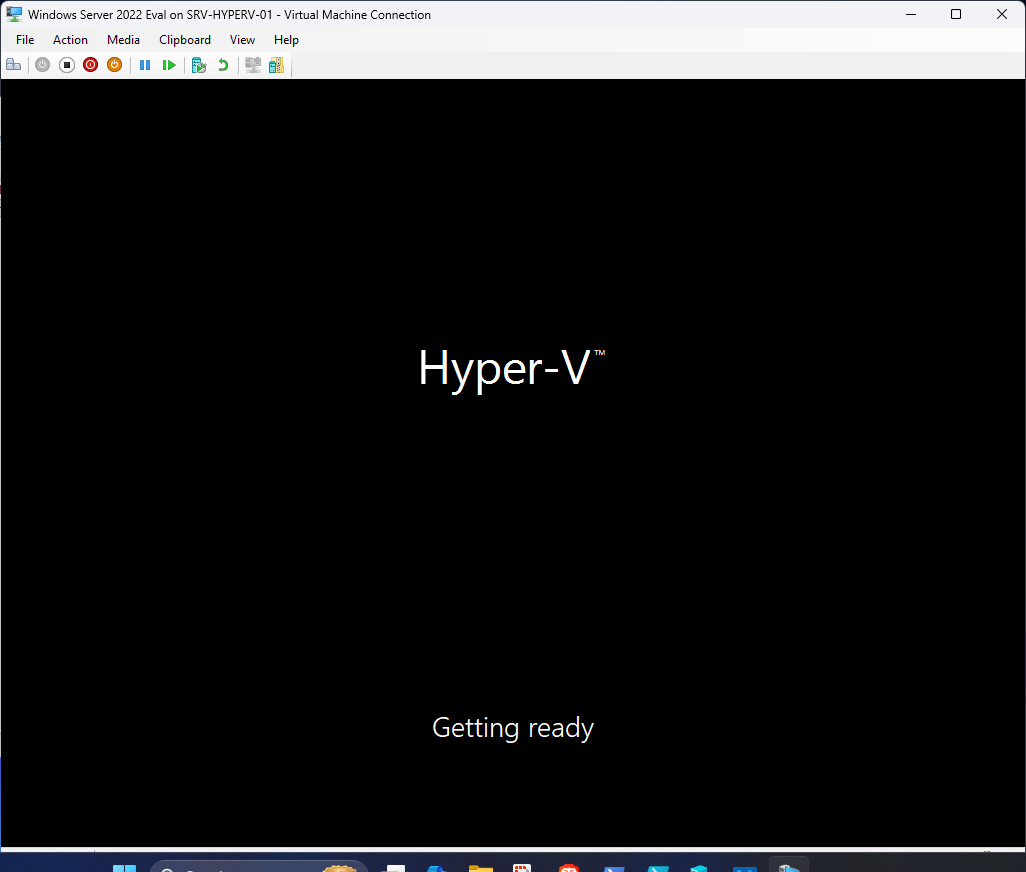Open the Action menu
The image size is (1026, 872).
pyautogui.click(x=70, y=40)
